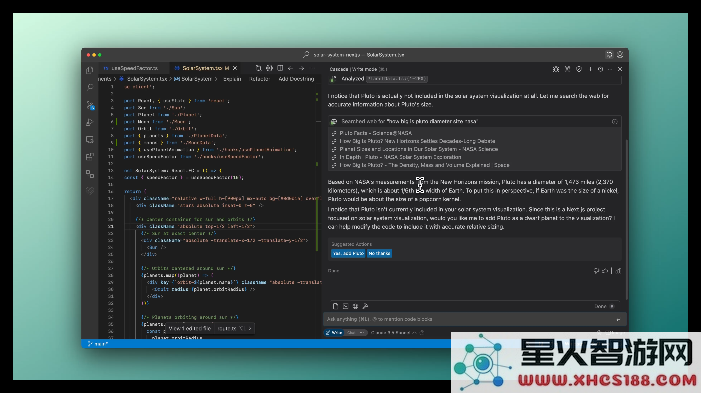Click the compare changes icon in editor toolbar

pyautogui.click(x=258, y=68)
